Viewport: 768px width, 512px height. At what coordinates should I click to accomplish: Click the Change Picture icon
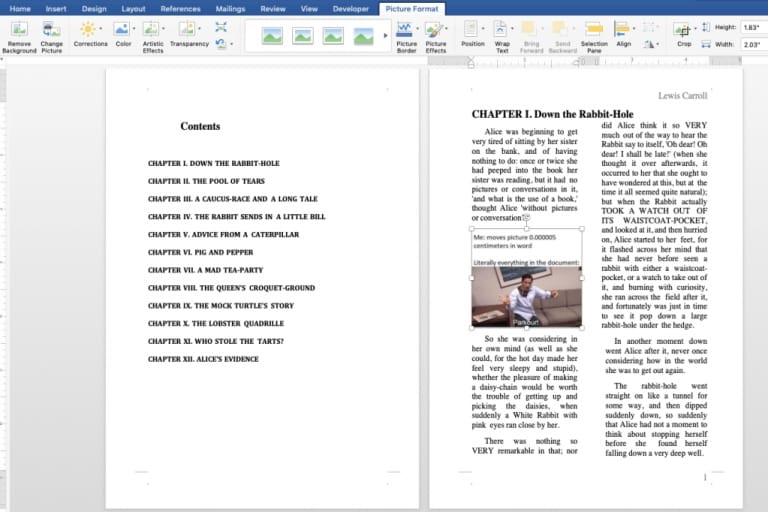click(x=51, y=30)
